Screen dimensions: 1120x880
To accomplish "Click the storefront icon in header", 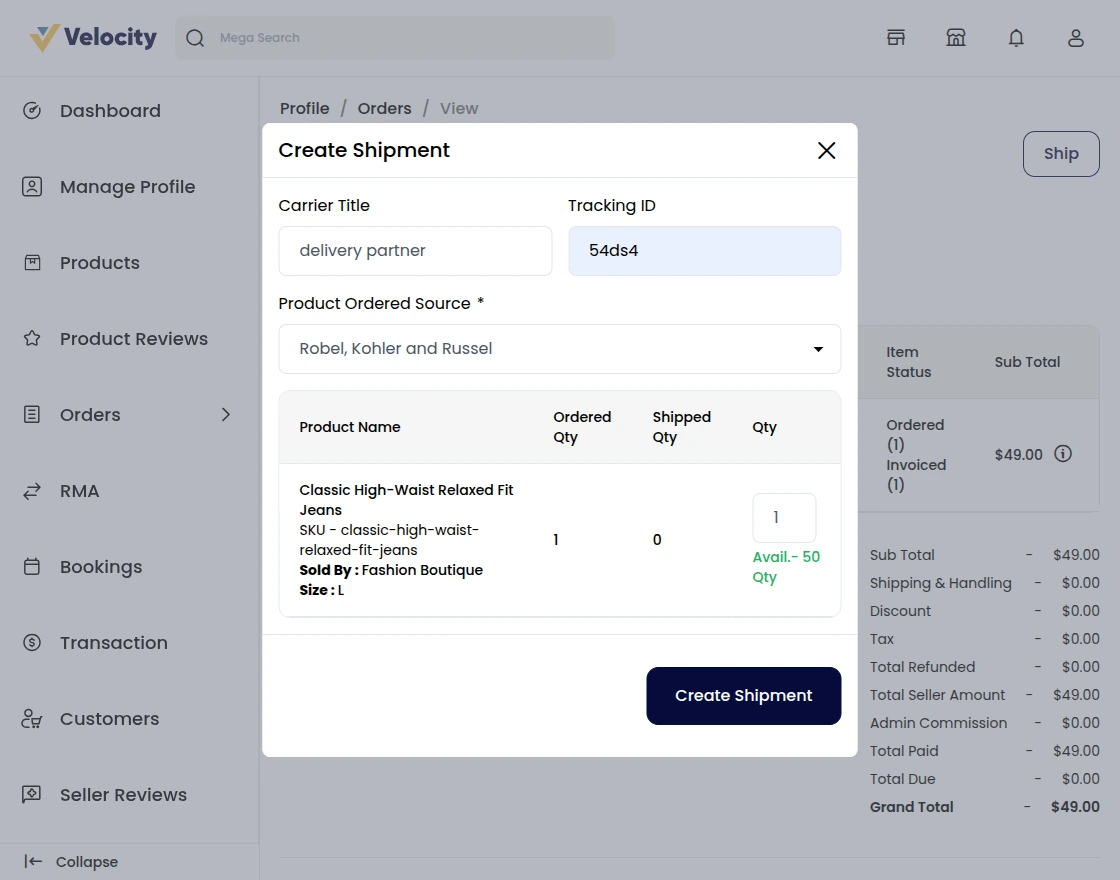I will tap(896, 38).
